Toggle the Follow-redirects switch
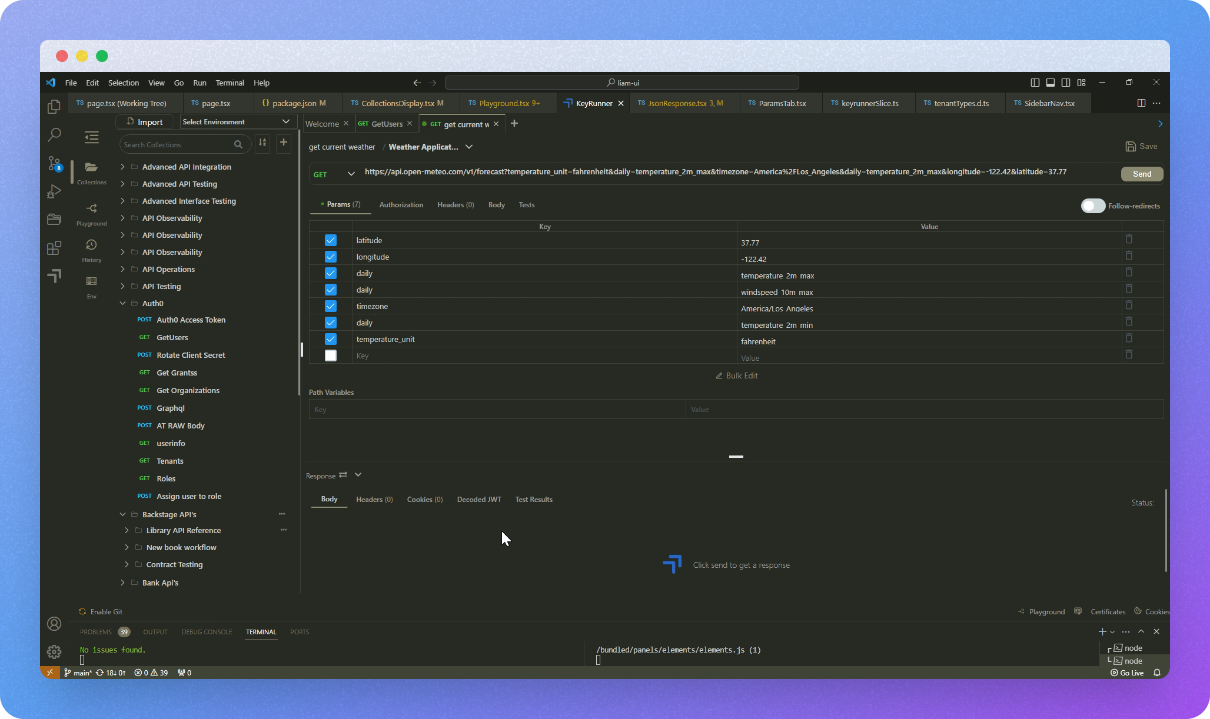Viewport: 1210px width, 719px height. click(1092, 205)
